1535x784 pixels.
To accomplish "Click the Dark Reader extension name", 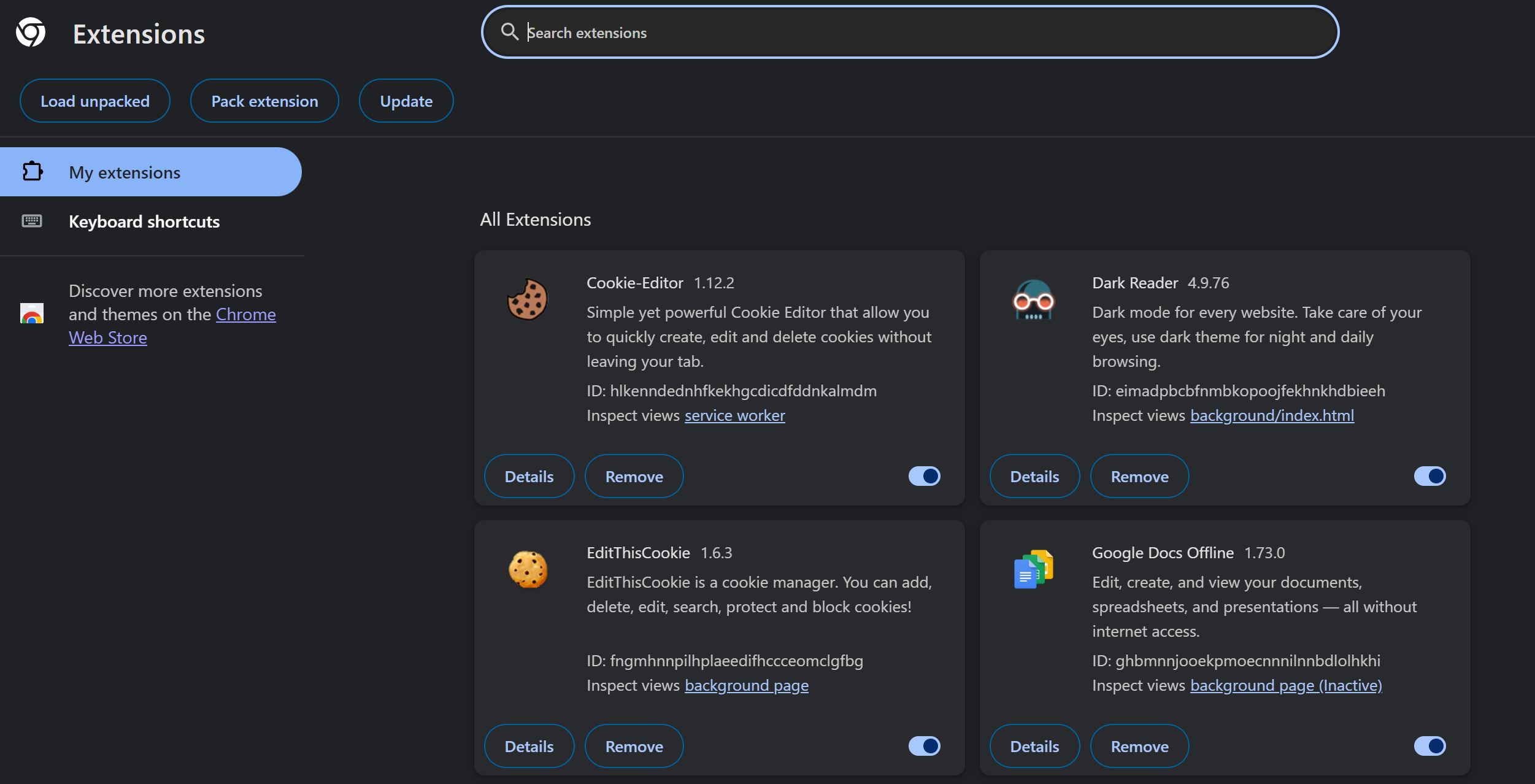I will tap(1134, 283).
